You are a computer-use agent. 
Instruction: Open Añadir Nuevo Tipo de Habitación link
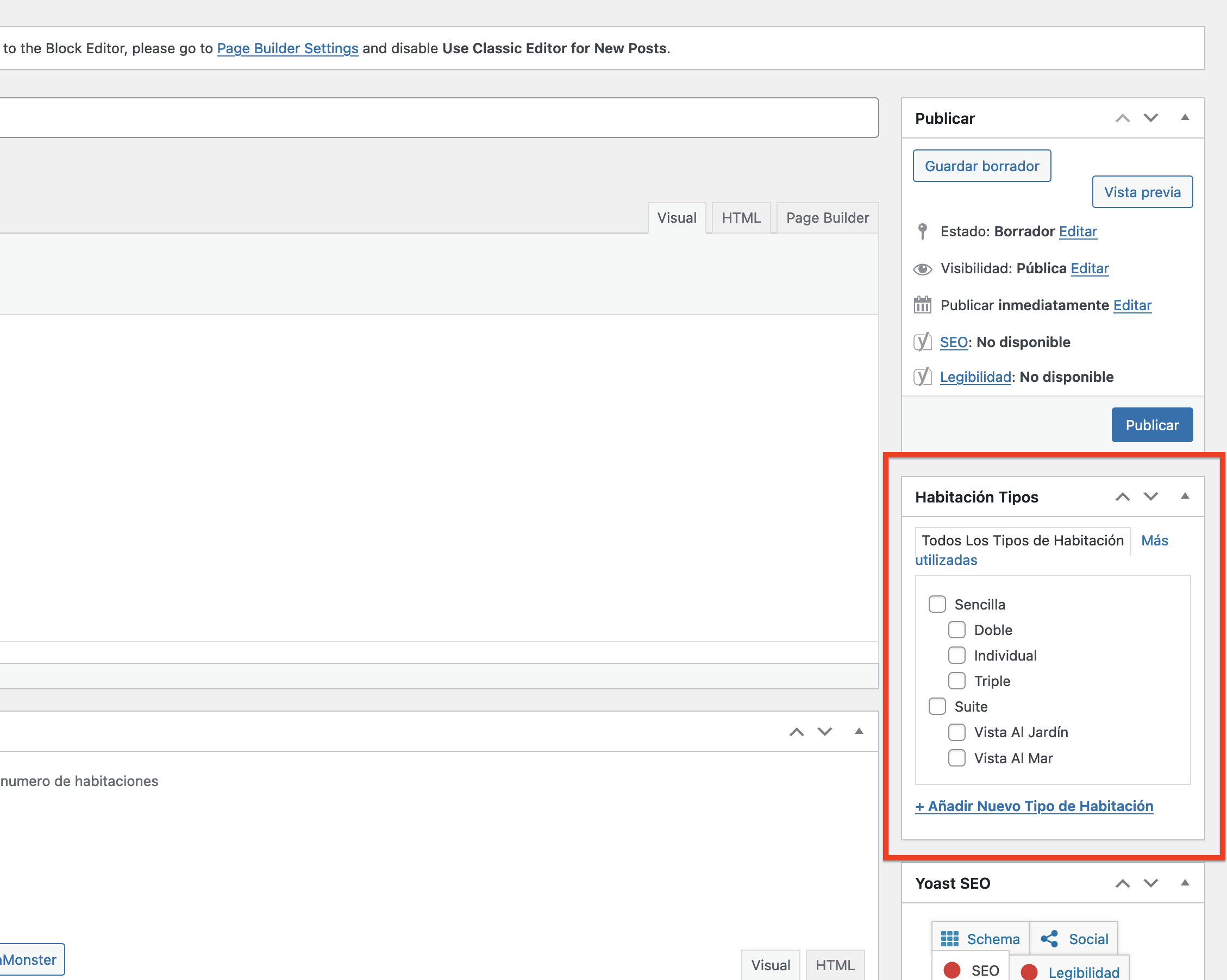tap(1034, 806)
